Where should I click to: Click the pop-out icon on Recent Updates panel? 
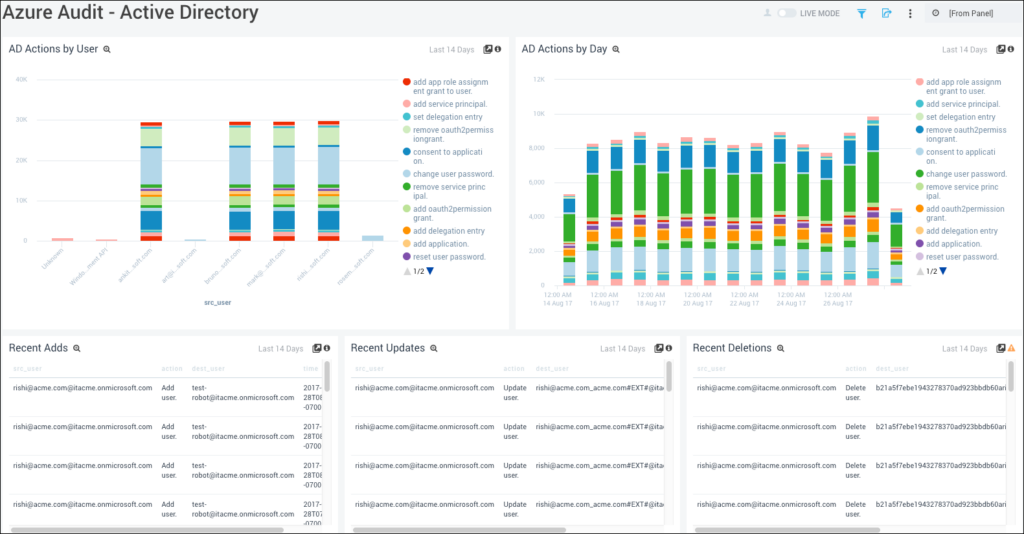click(658, 349)
